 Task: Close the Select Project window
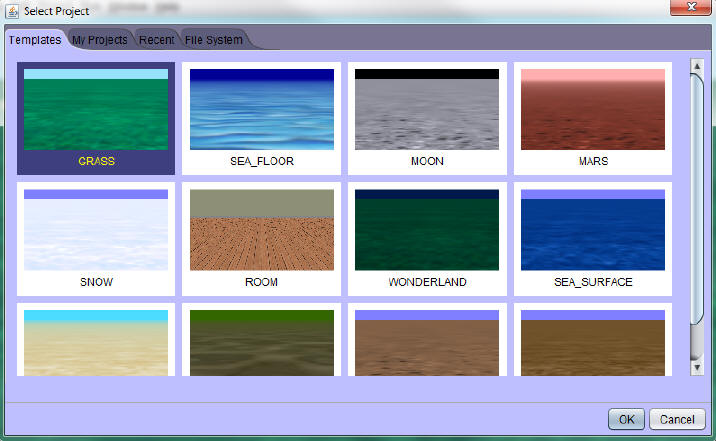[x=691, y=7]
